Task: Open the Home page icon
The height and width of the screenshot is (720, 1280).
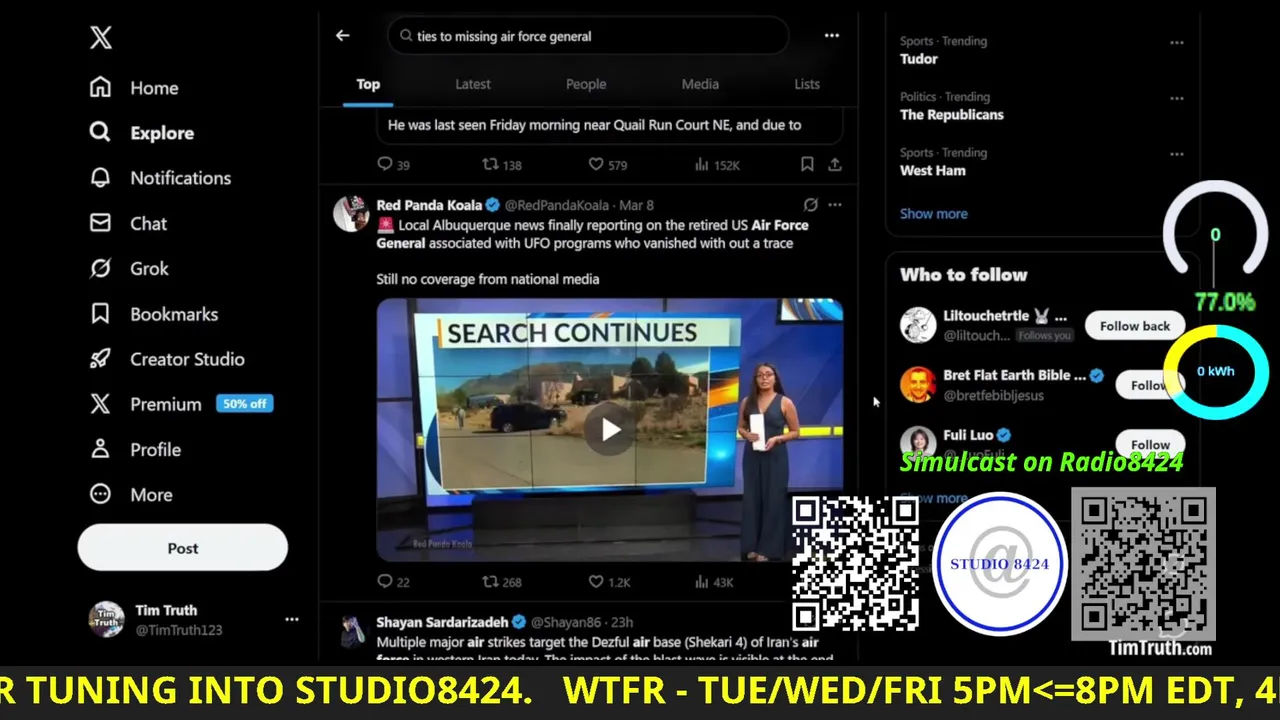Action: [100, 88]
